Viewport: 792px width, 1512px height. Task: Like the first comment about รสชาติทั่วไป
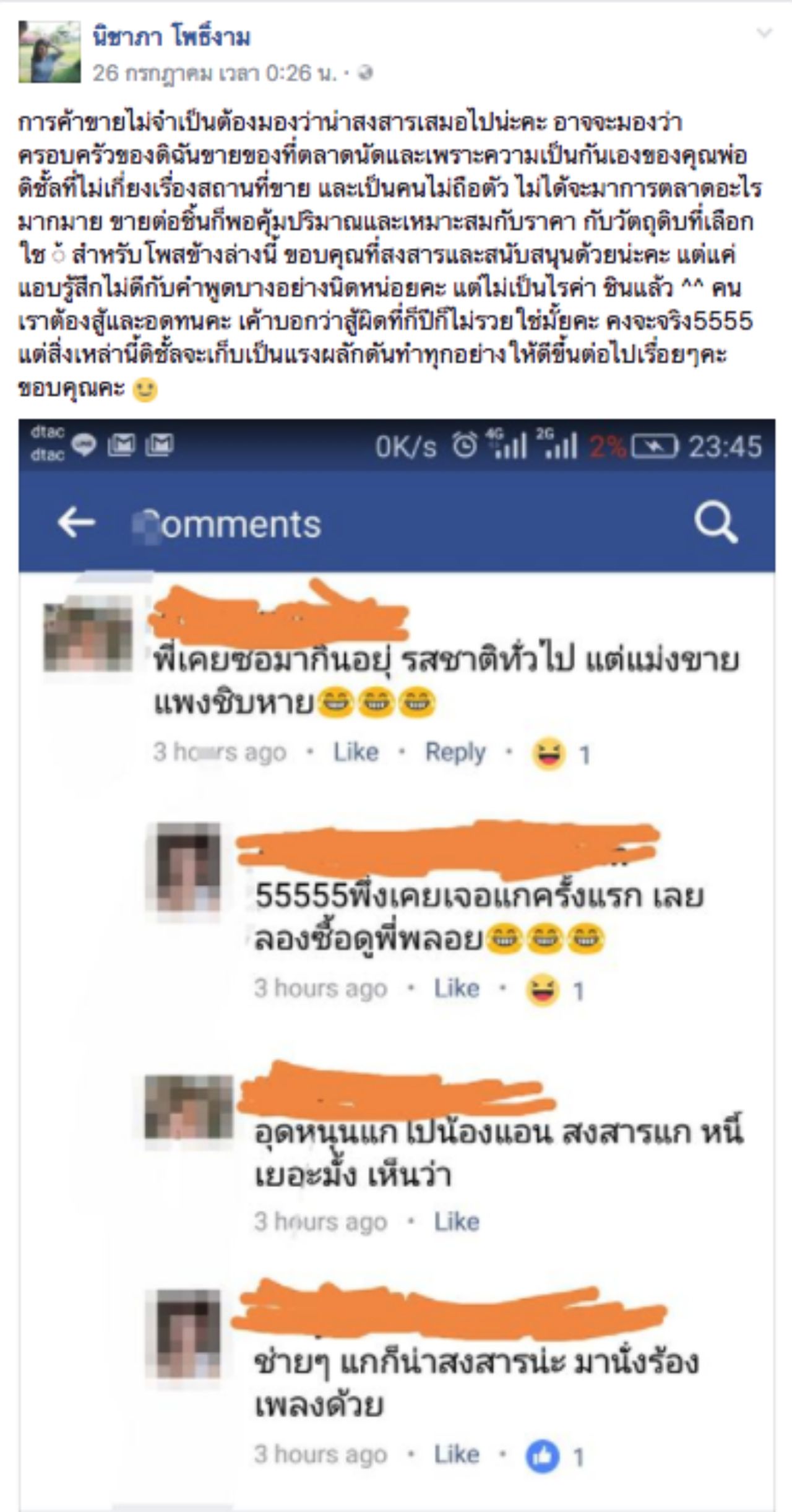pyautogui.click(x=356, y=752)
